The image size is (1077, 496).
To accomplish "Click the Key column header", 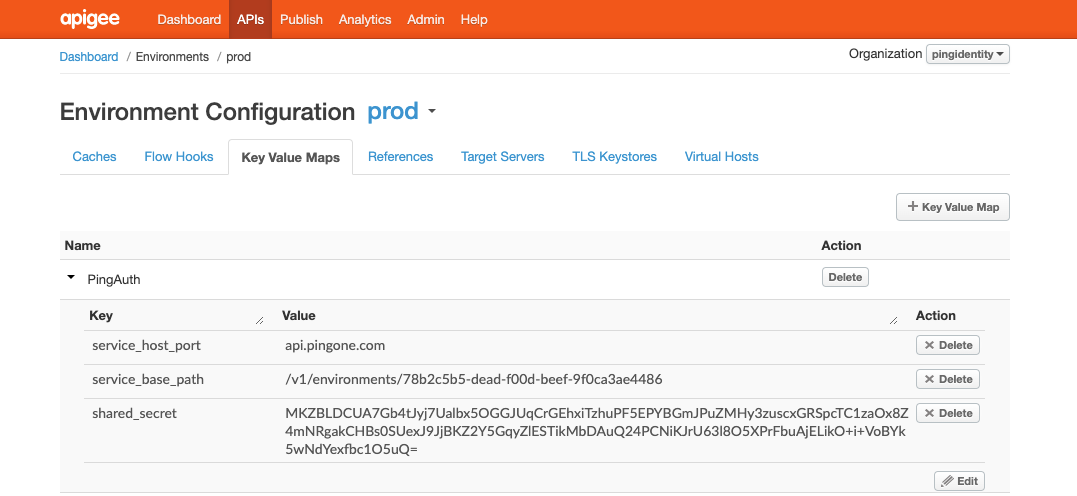I will [101, 315].
